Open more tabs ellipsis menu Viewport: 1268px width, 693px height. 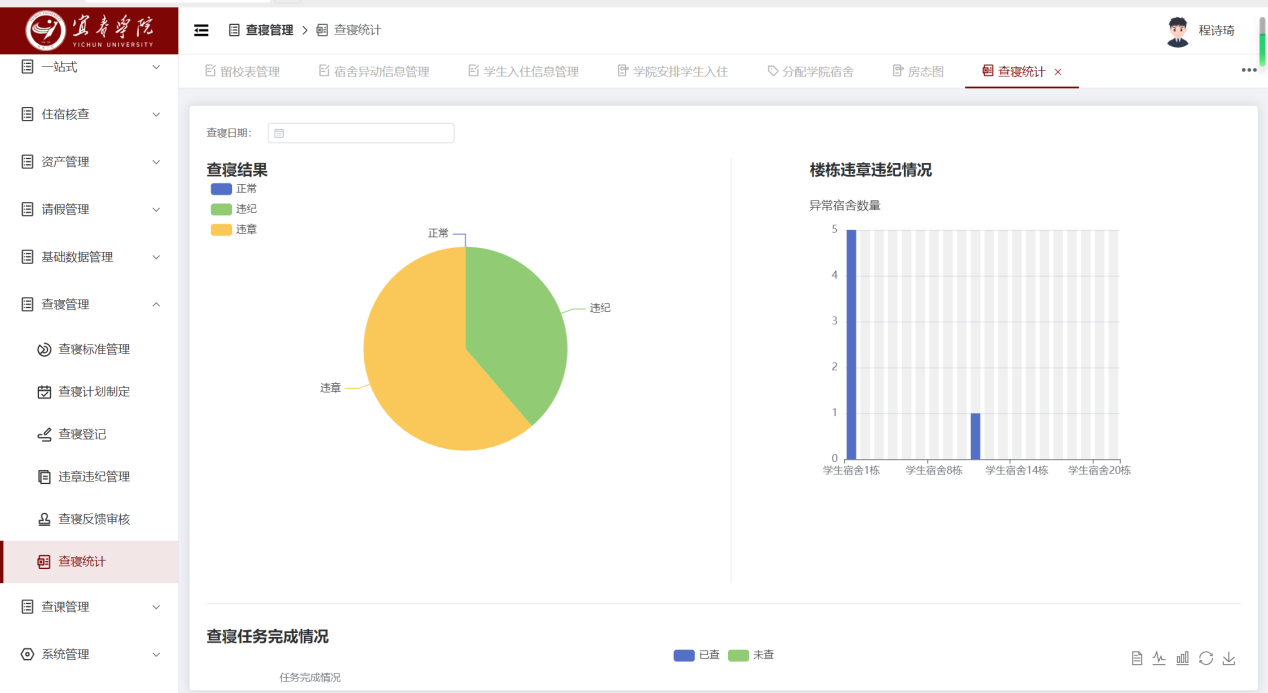tap(1249, 71)
